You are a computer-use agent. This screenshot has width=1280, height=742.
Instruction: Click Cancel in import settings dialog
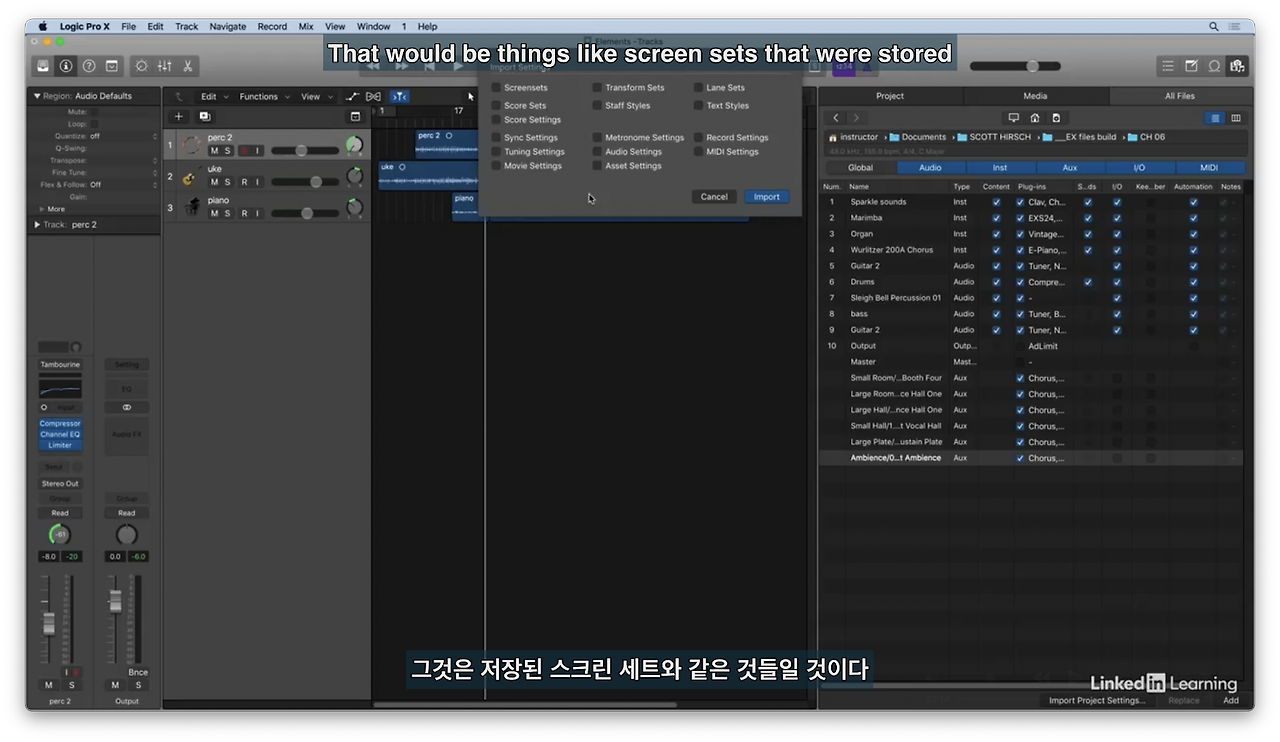[714, 197]
